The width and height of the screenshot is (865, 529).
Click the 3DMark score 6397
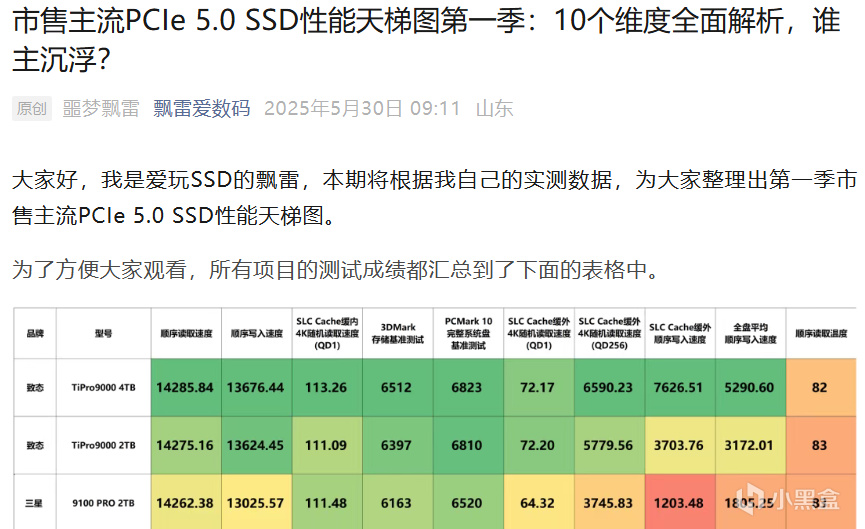click(x=396, y=445)
